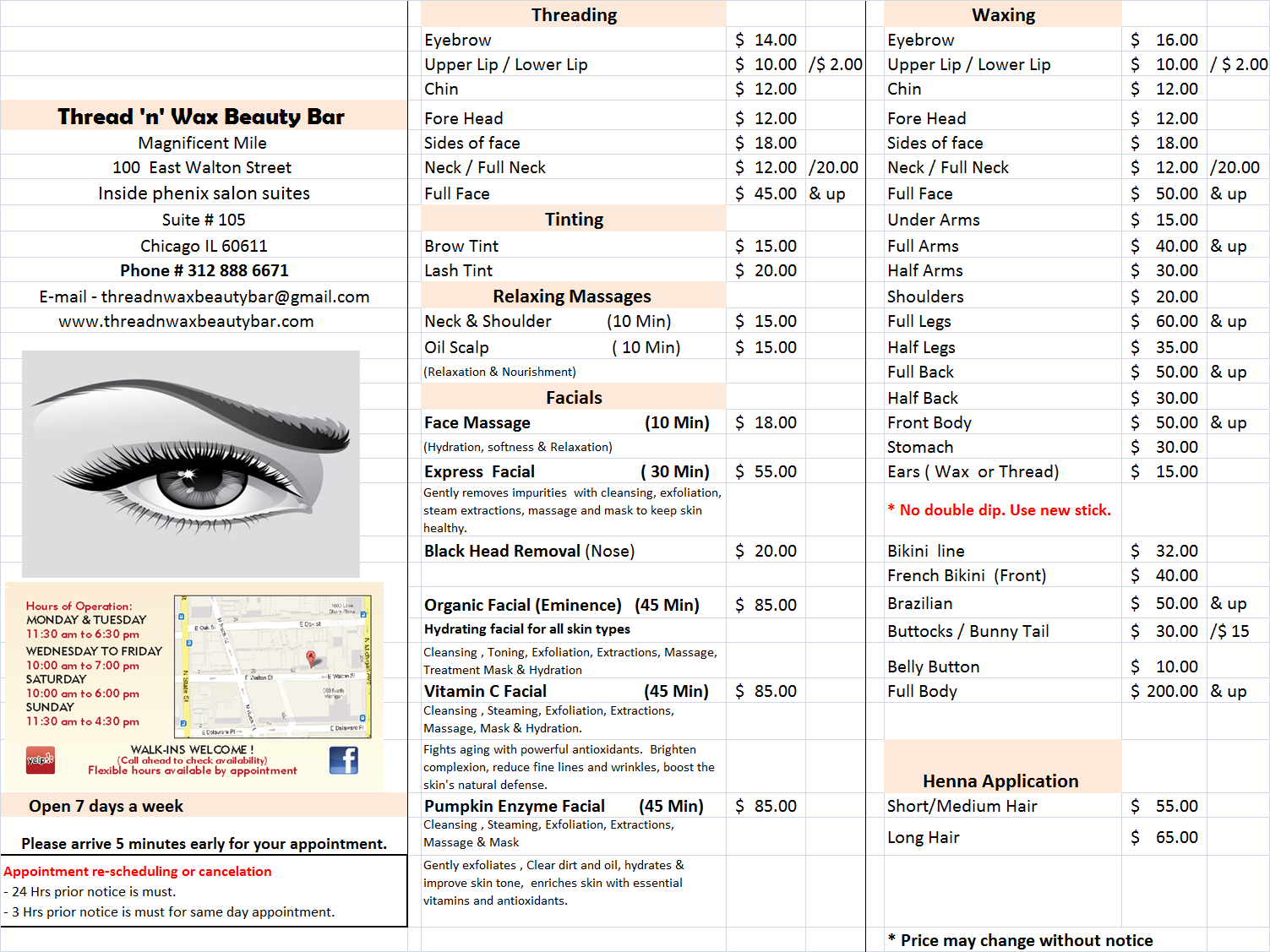Image resolution: width=1270 pixels, height=952 pixels.
Task: Click Please arrive 5 minutes early line
Action: 204,844
